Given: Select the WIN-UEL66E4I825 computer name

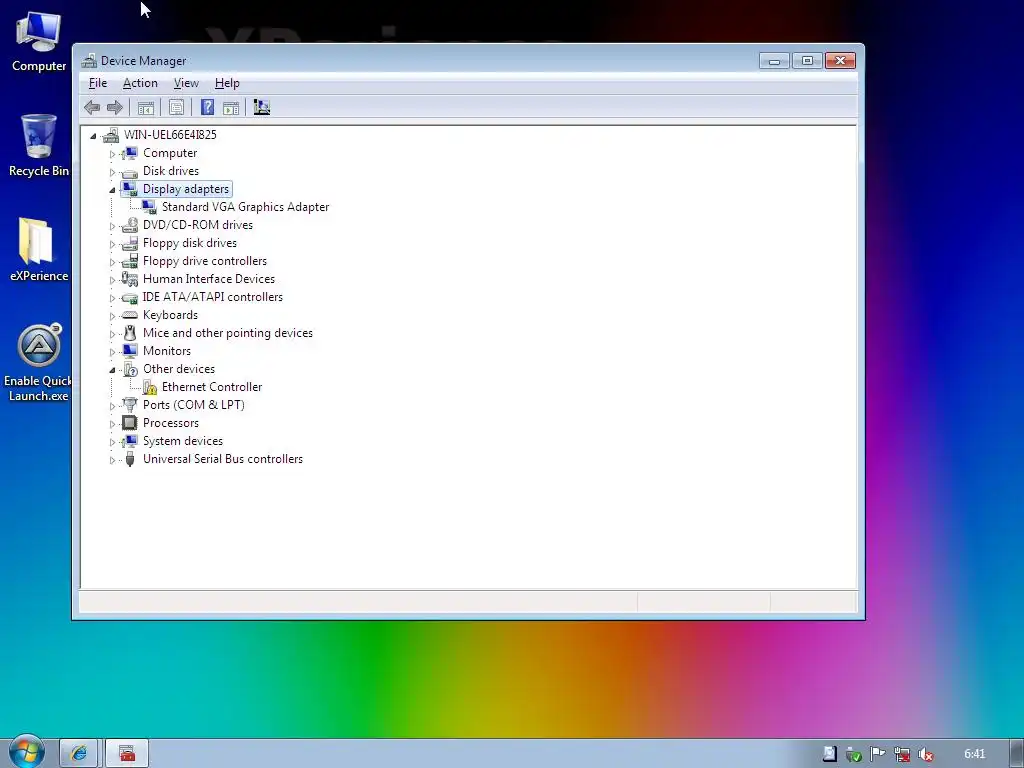Looking at the screenshot, I should 170,135.
